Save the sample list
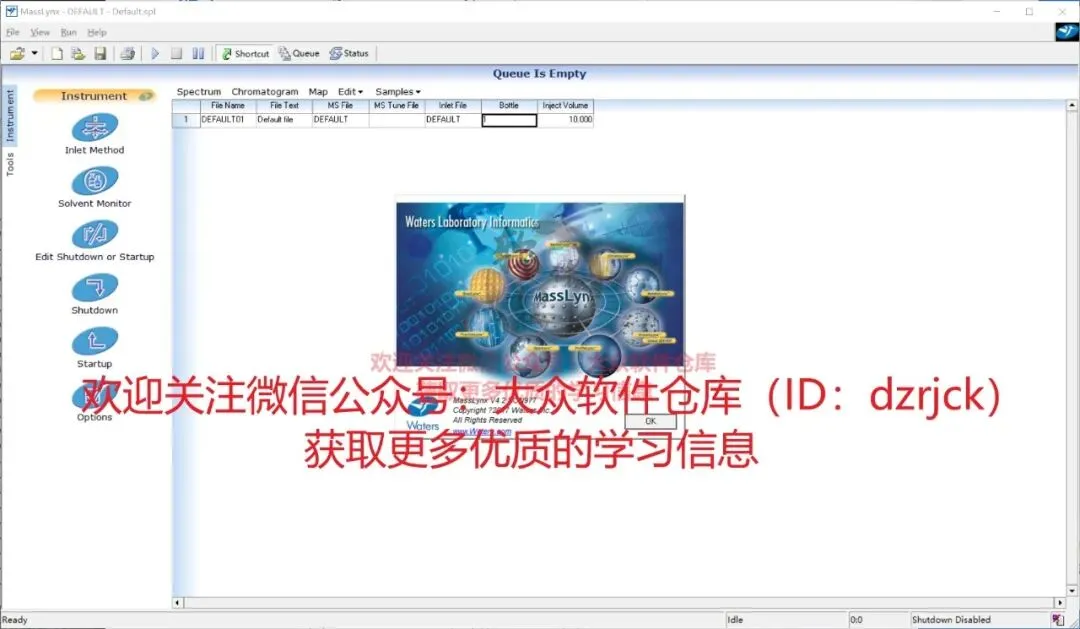The image size is (1080, 629). tap(100, 53)
